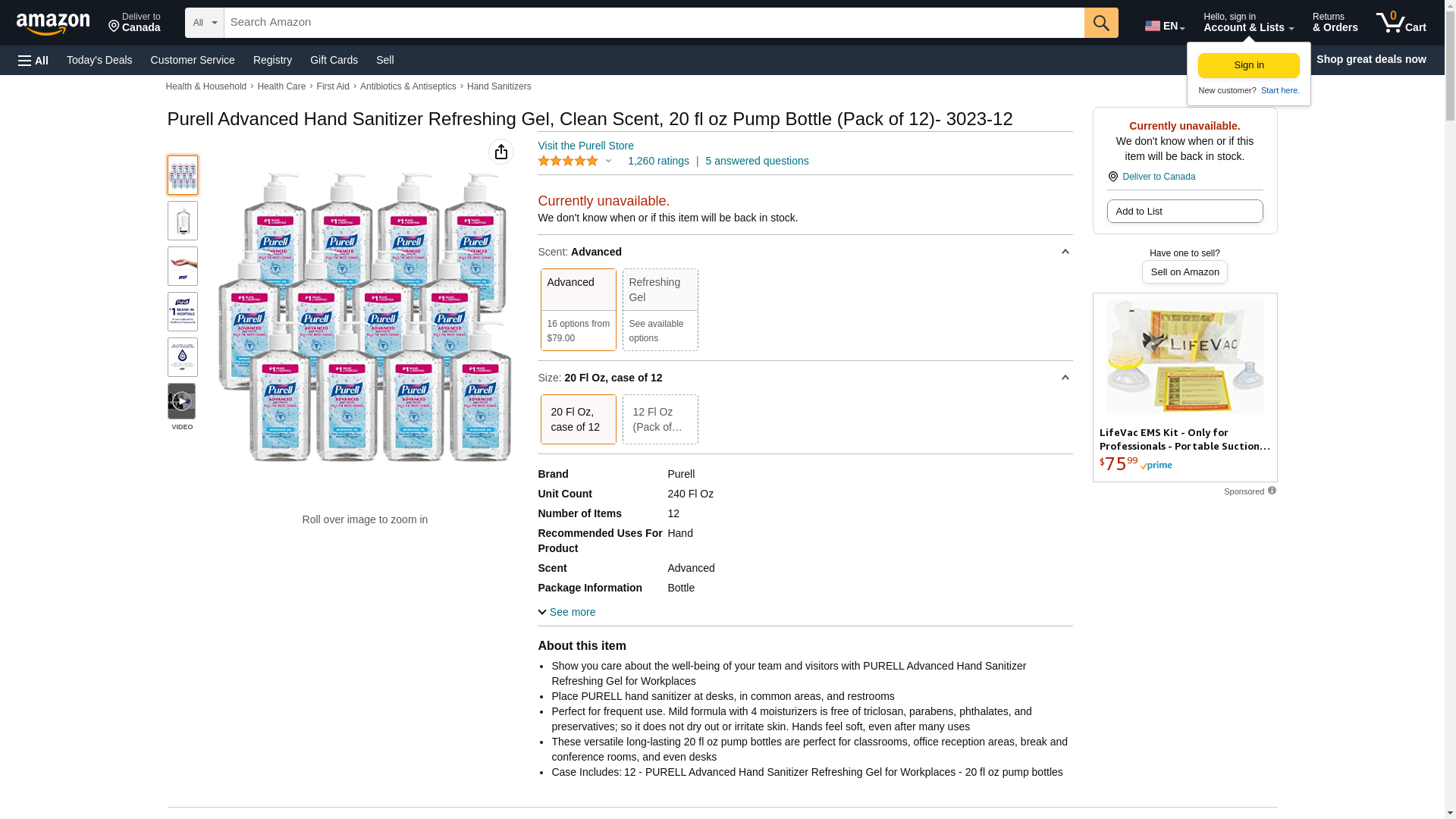This screenshot has width=1456, height=819.
Task: Open the shopping cart
Action: [1401, 23]
